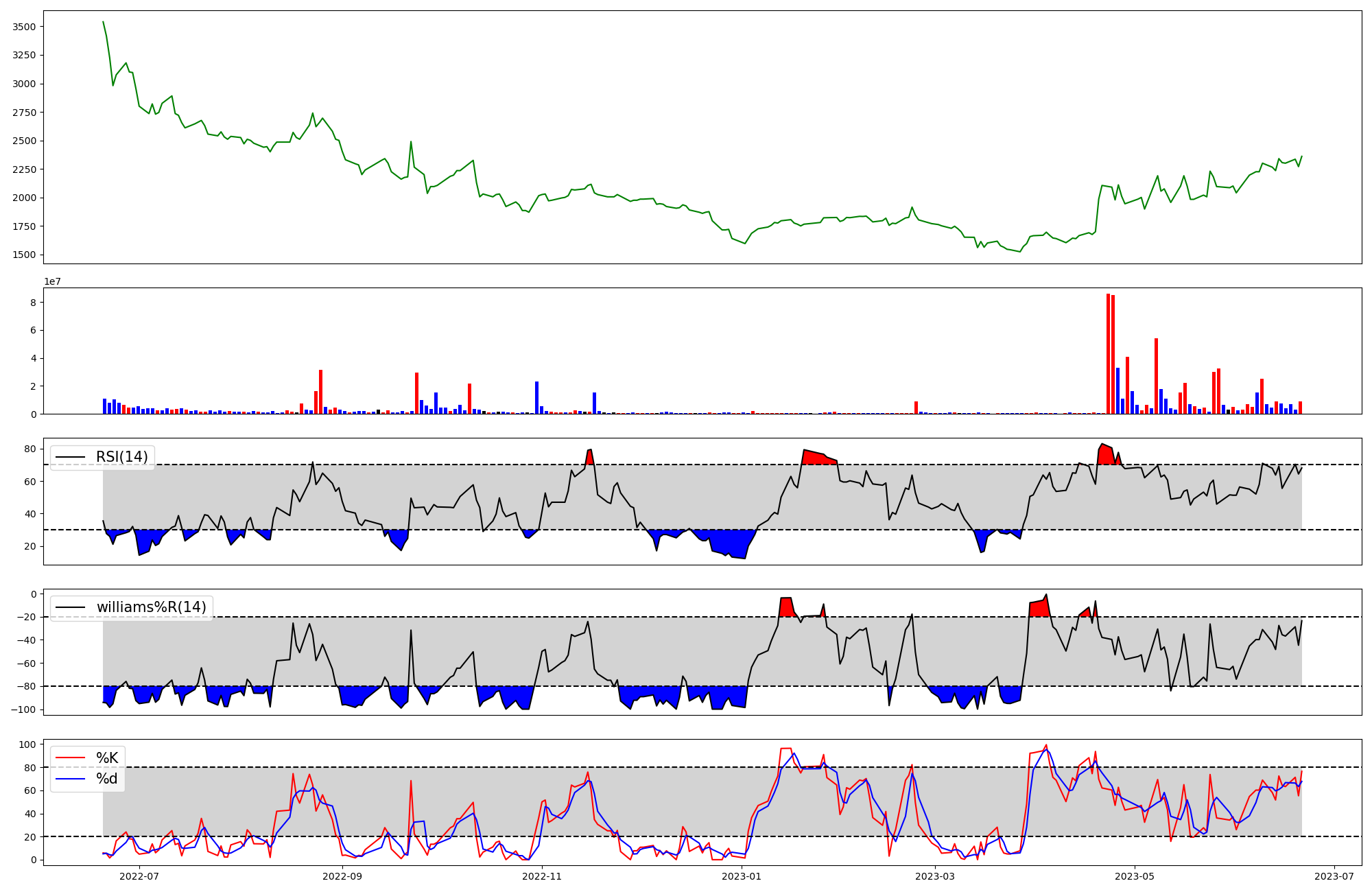Click the williams%R(14) legend label
The width and height of the screenshot is (1372, 892).
coord(151,607)
